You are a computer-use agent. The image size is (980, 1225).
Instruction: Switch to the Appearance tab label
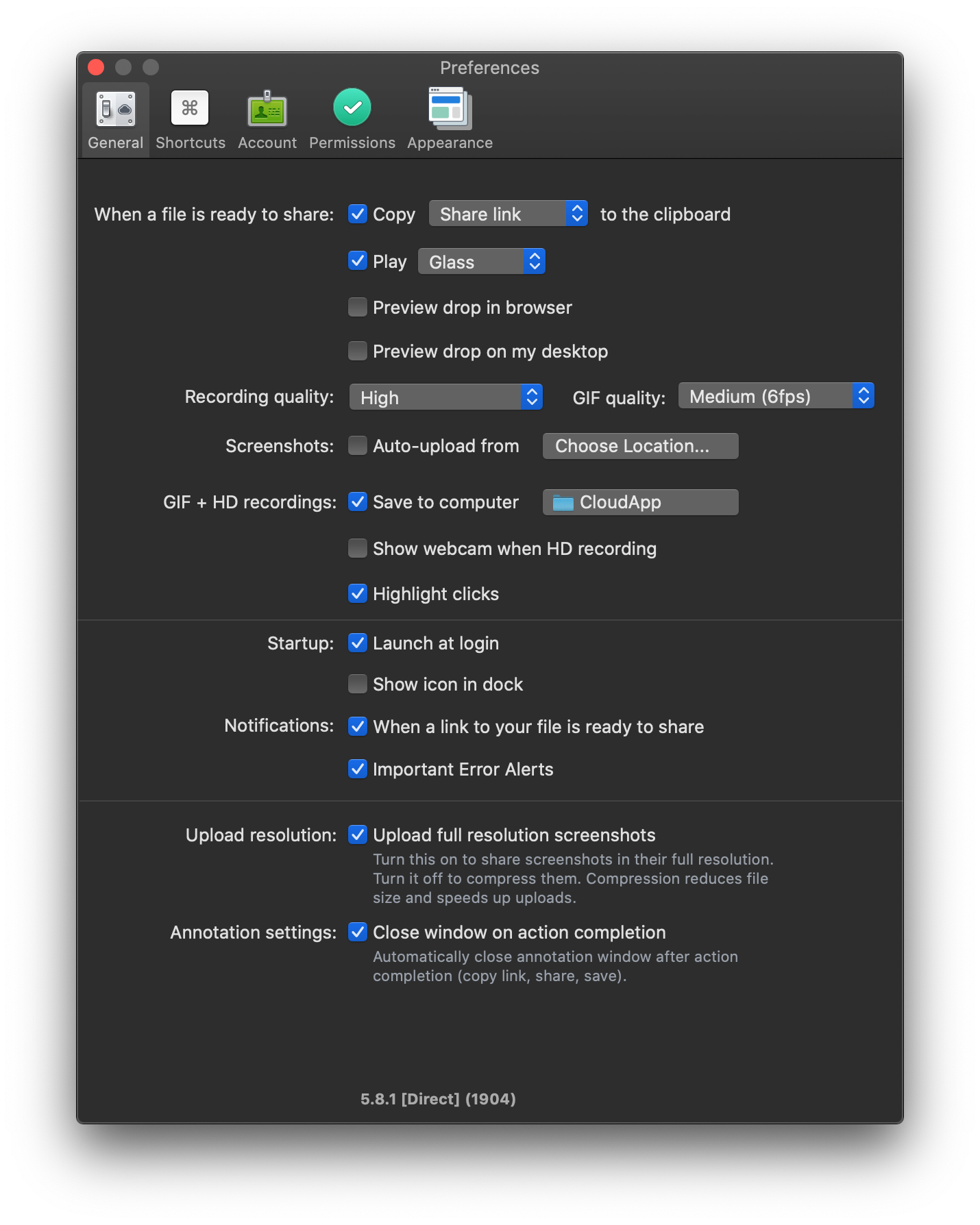tap(450, 143)
